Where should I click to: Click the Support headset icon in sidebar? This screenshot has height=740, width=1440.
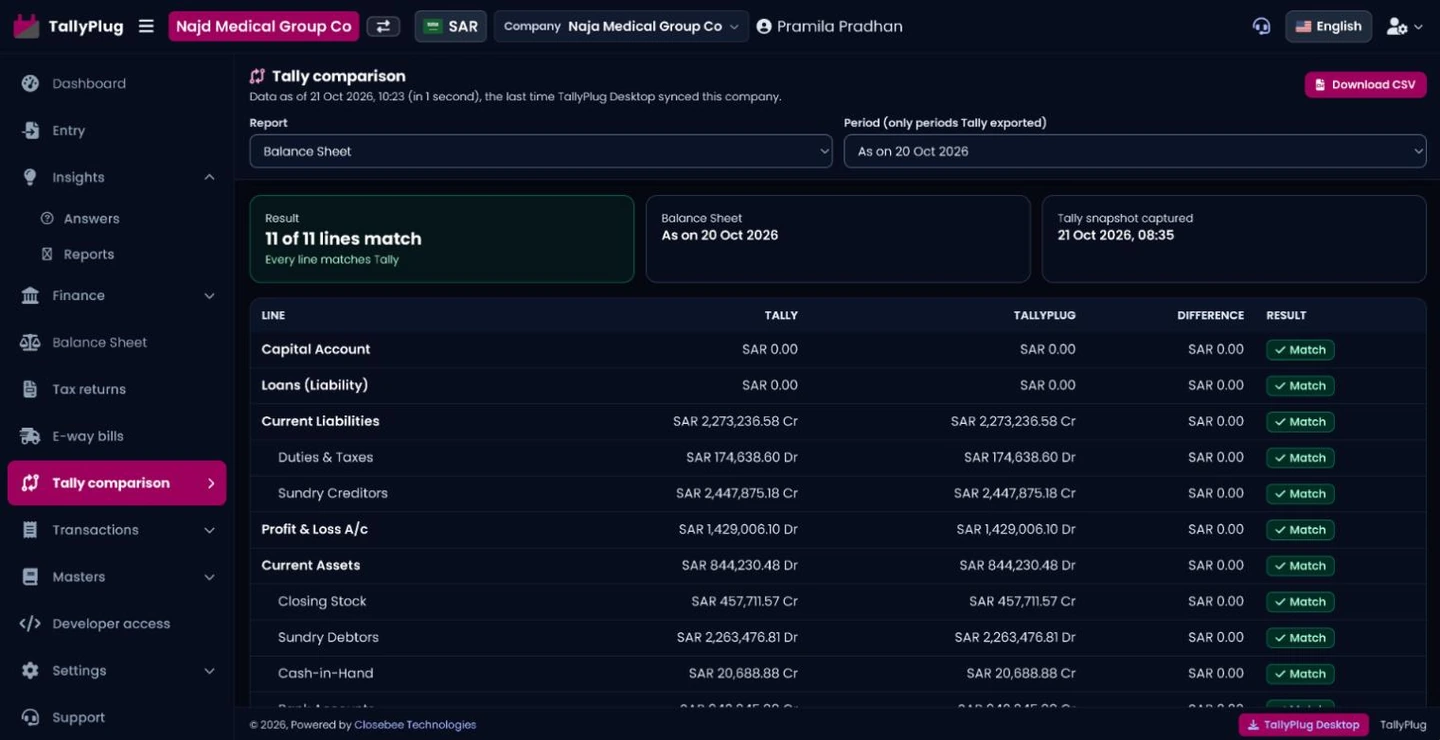click(30, 718)
